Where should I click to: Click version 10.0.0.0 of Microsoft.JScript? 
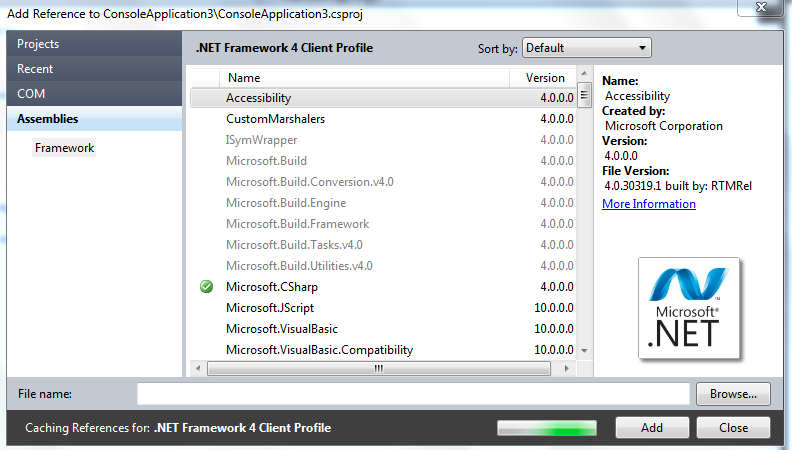pyautogui.click(x=554, y=308)
